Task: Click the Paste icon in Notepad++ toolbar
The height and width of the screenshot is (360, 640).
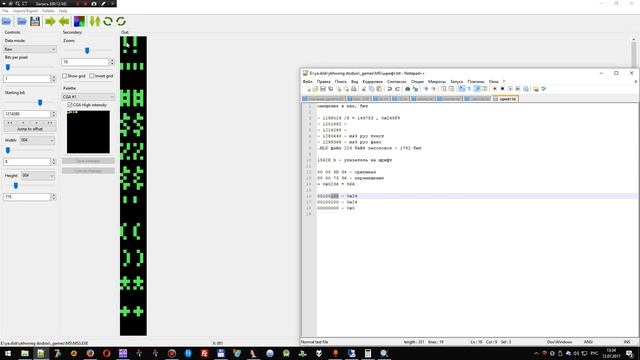Action: [379, 89]
